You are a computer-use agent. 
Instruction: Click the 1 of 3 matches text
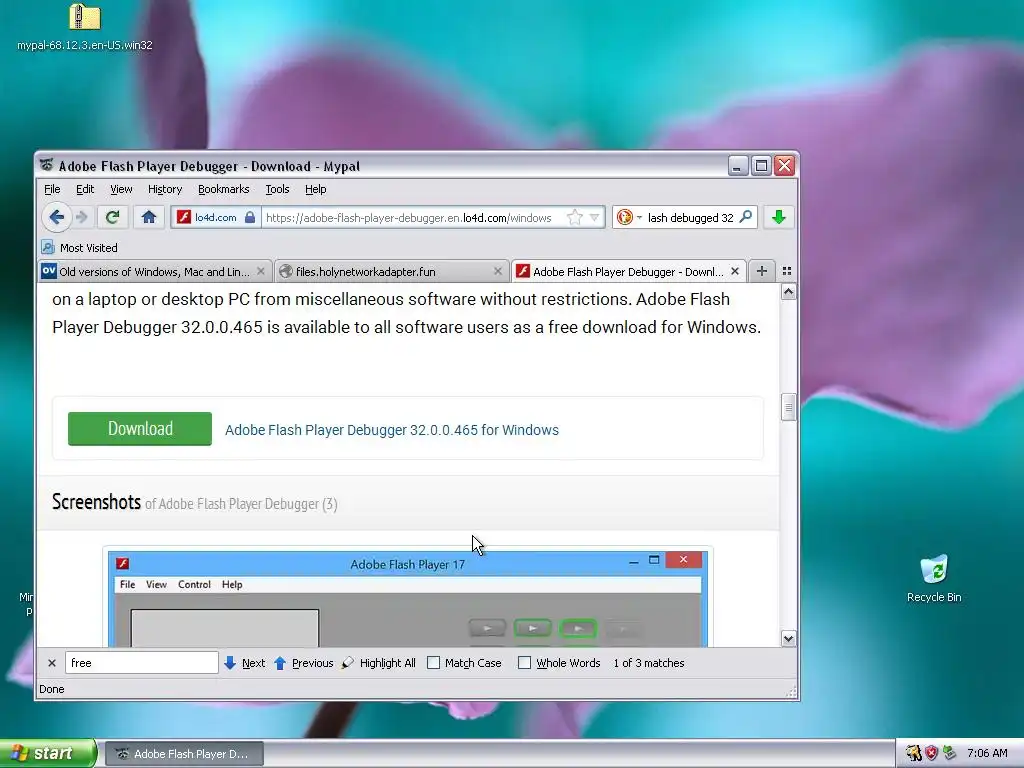(x=648, y=663)
